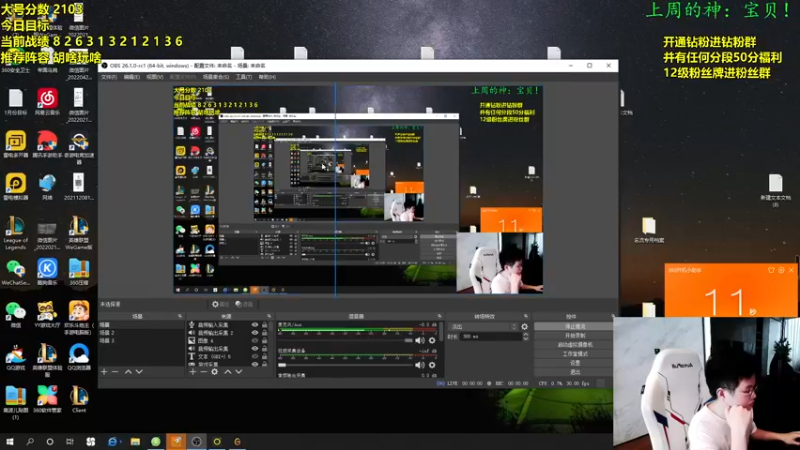The width and height of the screenshot is (800, 450).
Task: Toggle visibility eye for 图像 4 source
Action: (x=255, y=340)
